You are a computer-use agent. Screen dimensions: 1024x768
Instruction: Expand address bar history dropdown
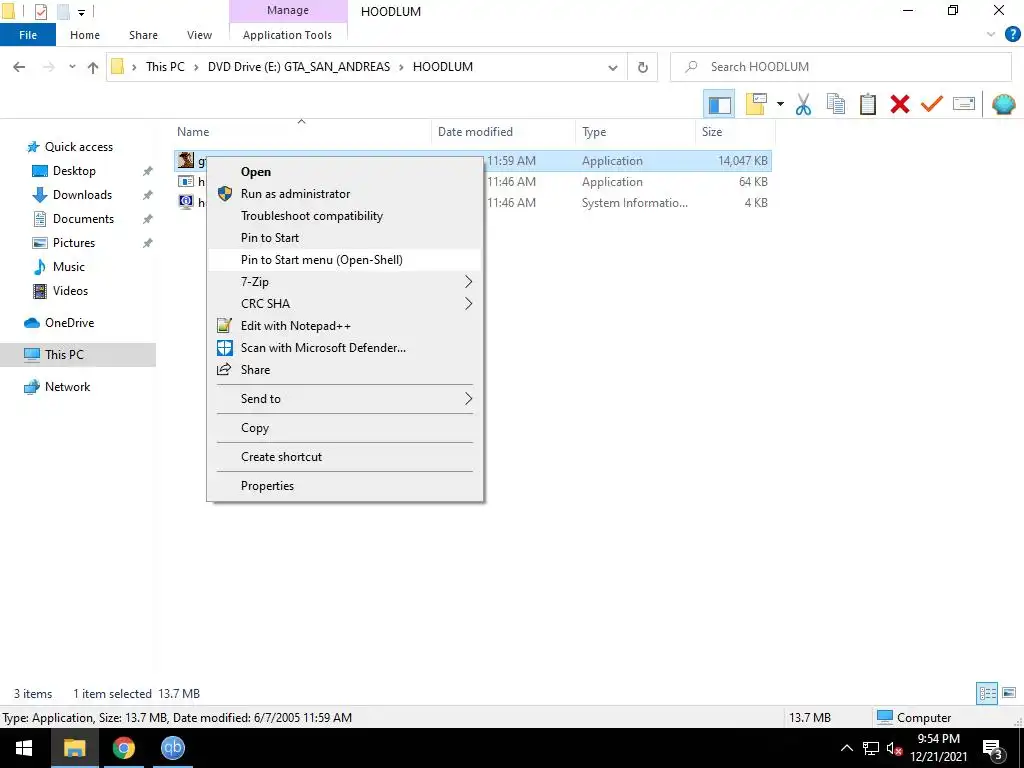coord(613,67)
